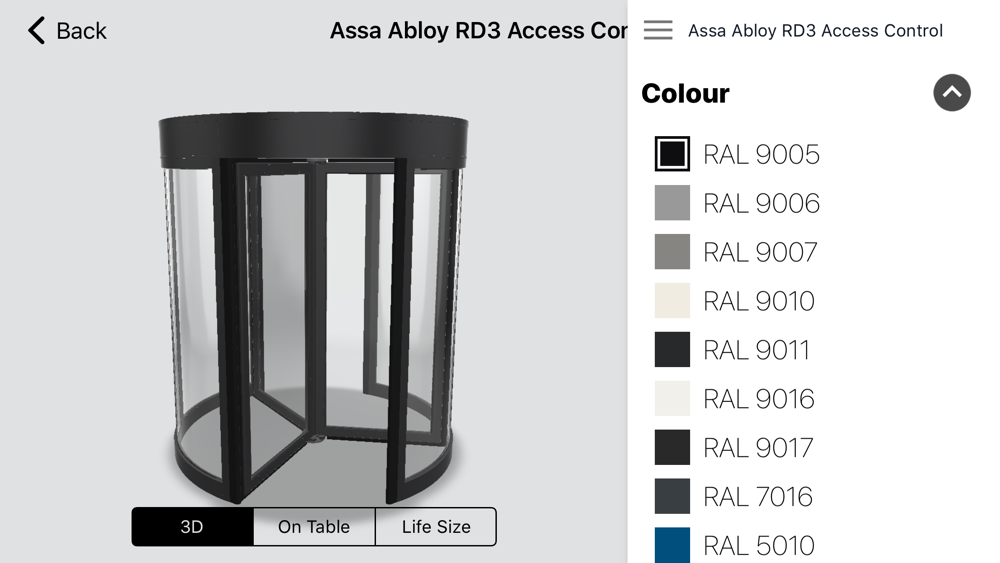The image size is (1000, 563).
Task: Select the RAL 9005 black swatch
Action: click(672, 154)
